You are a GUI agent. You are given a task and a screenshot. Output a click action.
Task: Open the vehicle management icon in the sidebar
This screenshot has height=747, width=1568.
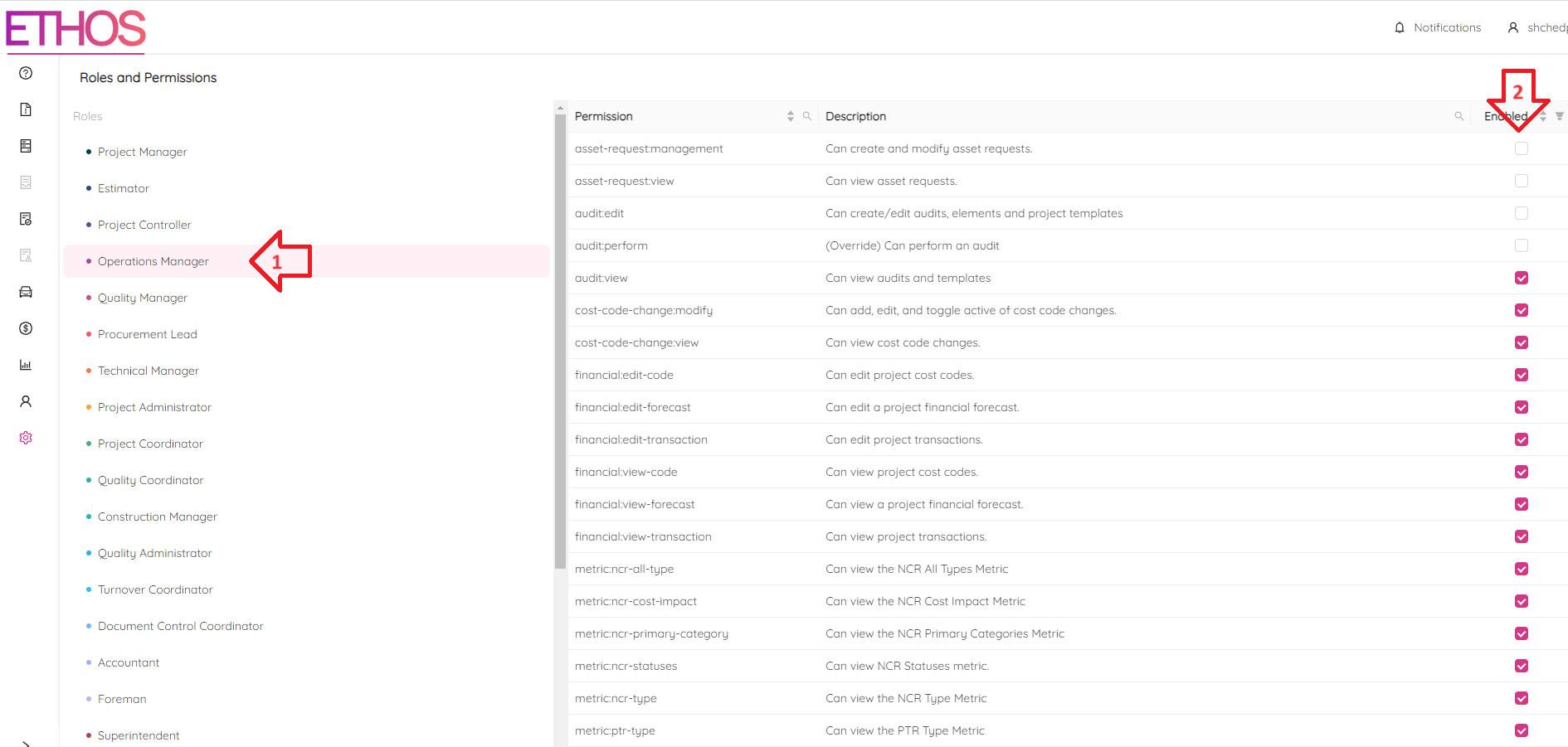(x=26, y=292)
